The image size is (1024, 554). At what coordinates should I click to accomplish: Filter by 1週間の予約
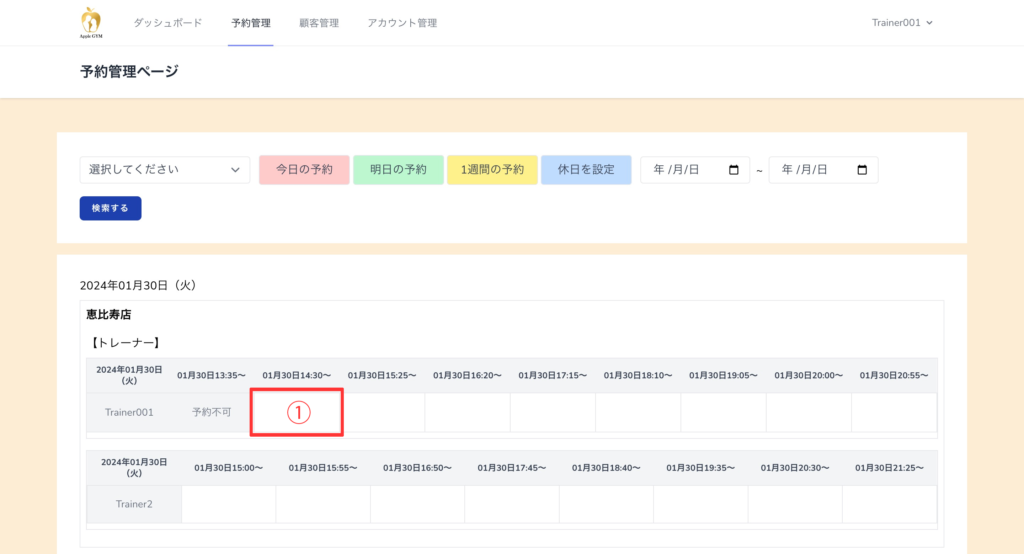[492, 170]
